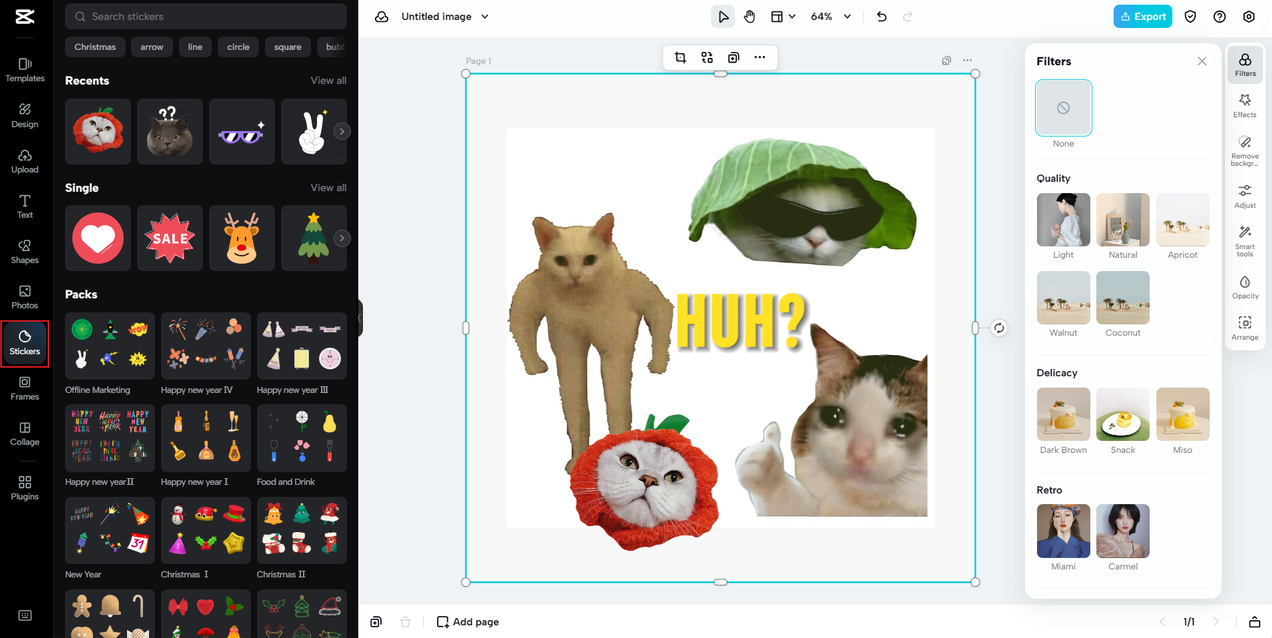Apply the Apricot quality filter

tap(1183, 220)
